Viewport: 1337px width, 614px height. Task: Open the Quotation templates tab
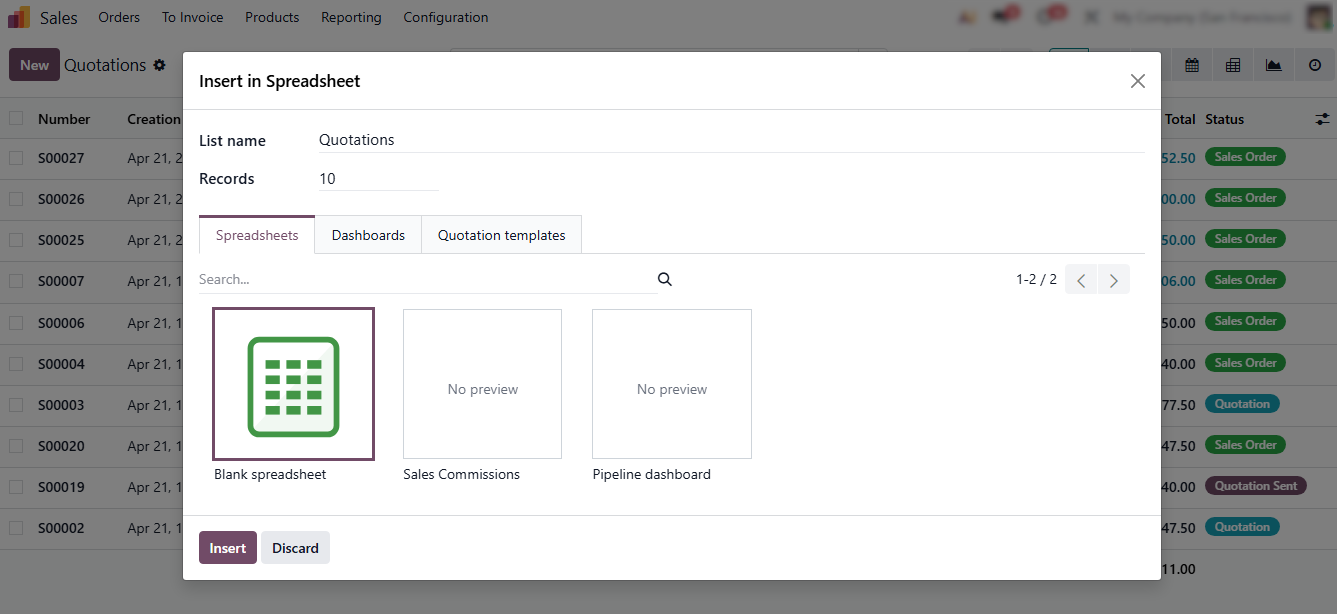[501, 235]
